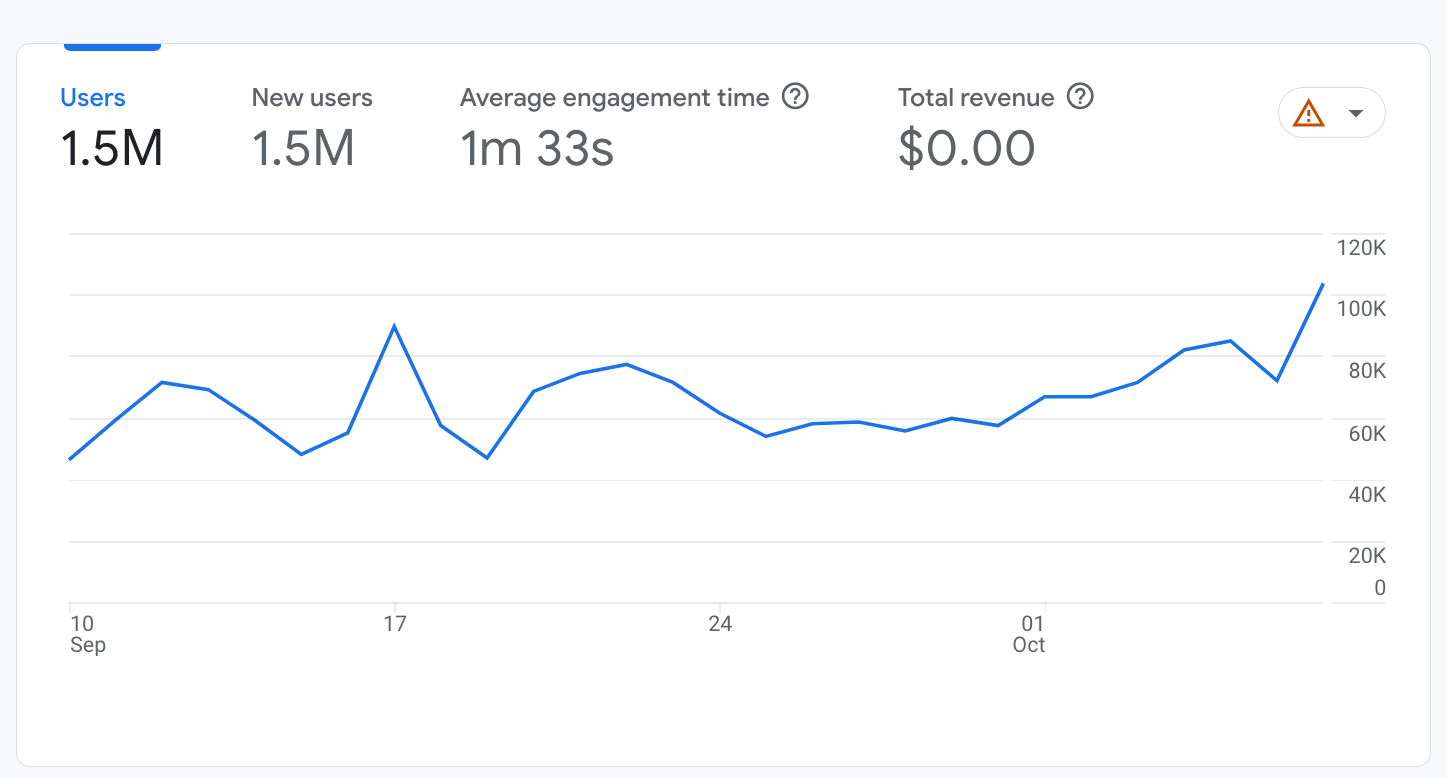Click the $0.00 total revenue value

[x=966, y=149]
